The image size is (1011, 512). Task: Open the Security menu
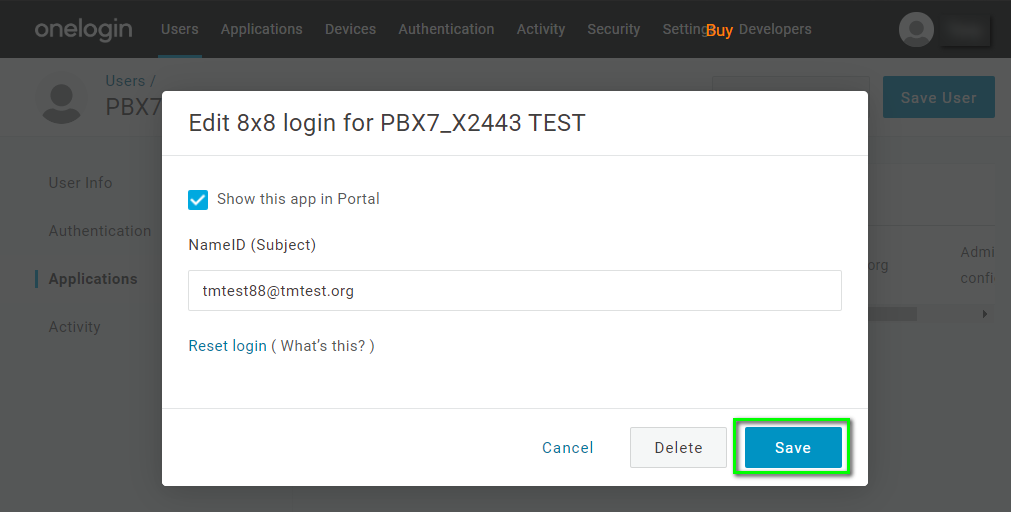pos(614,29)
